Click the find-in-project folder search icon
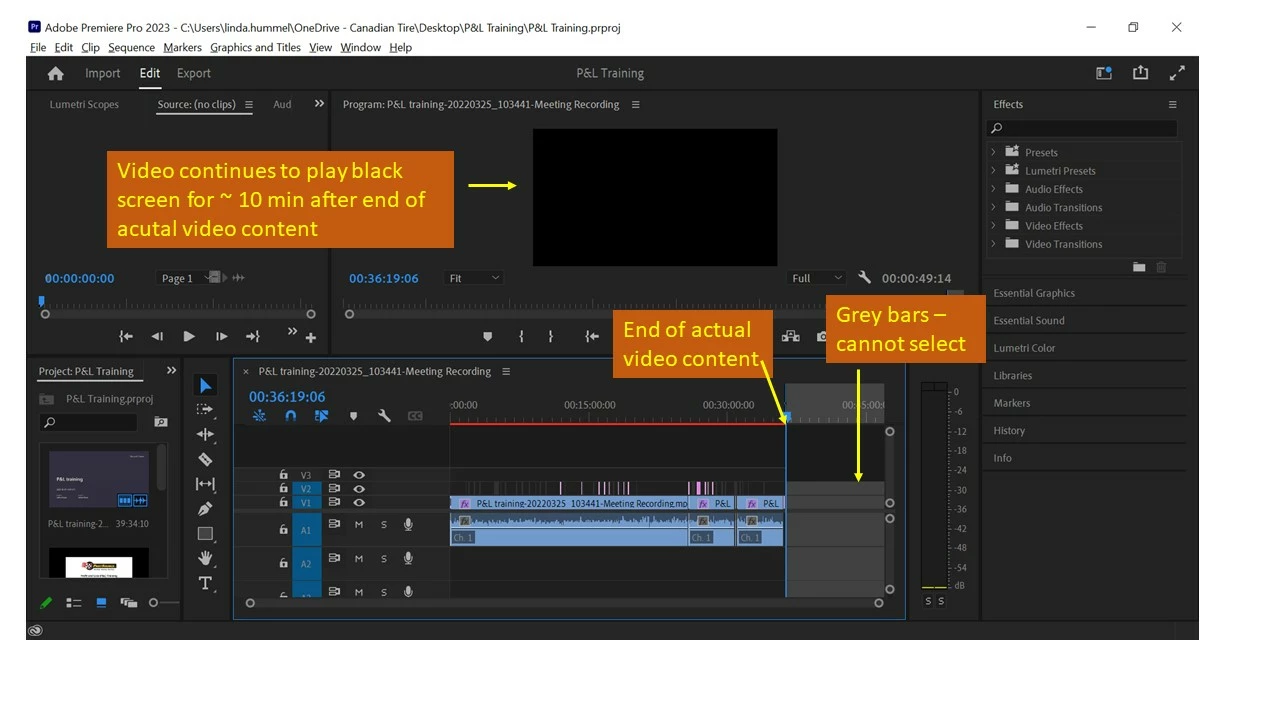This screenshot has height=720, width=1280. (160, 422)
